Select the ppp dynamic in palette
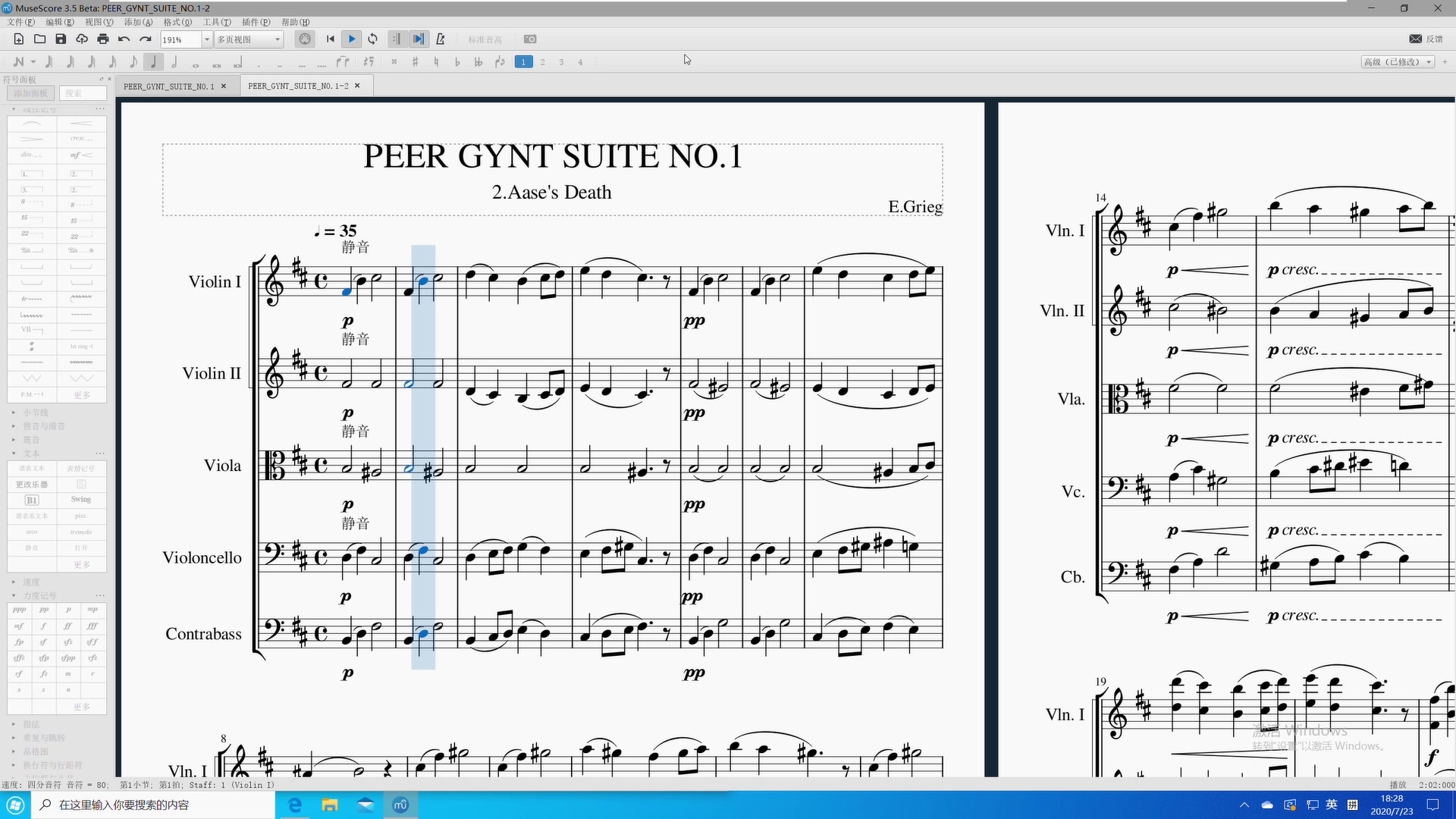 coord(20,610)
